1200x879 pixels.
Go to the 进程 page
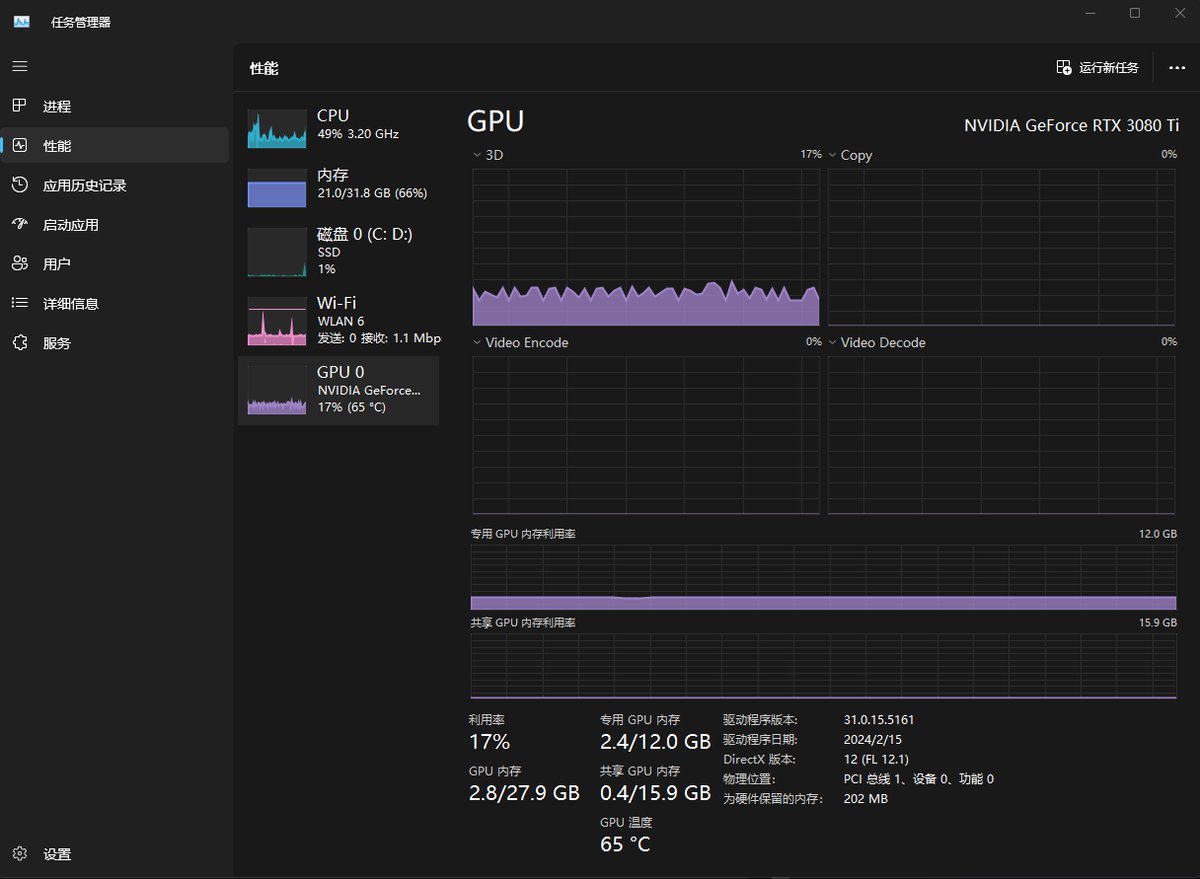(x=115, y=106)
